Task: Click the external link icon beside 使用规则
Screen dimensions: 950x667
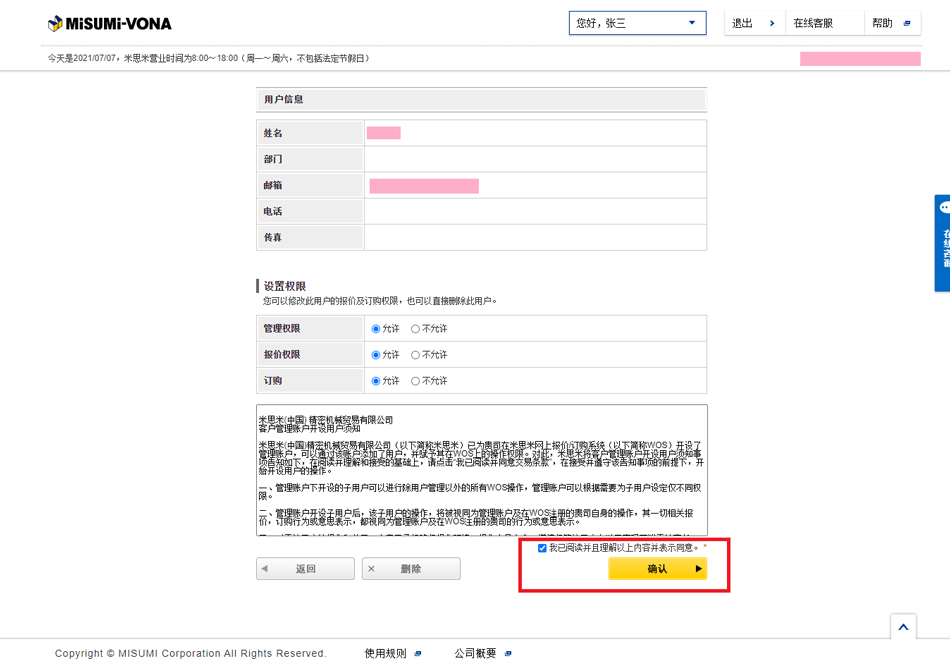Action: (418, 654)
